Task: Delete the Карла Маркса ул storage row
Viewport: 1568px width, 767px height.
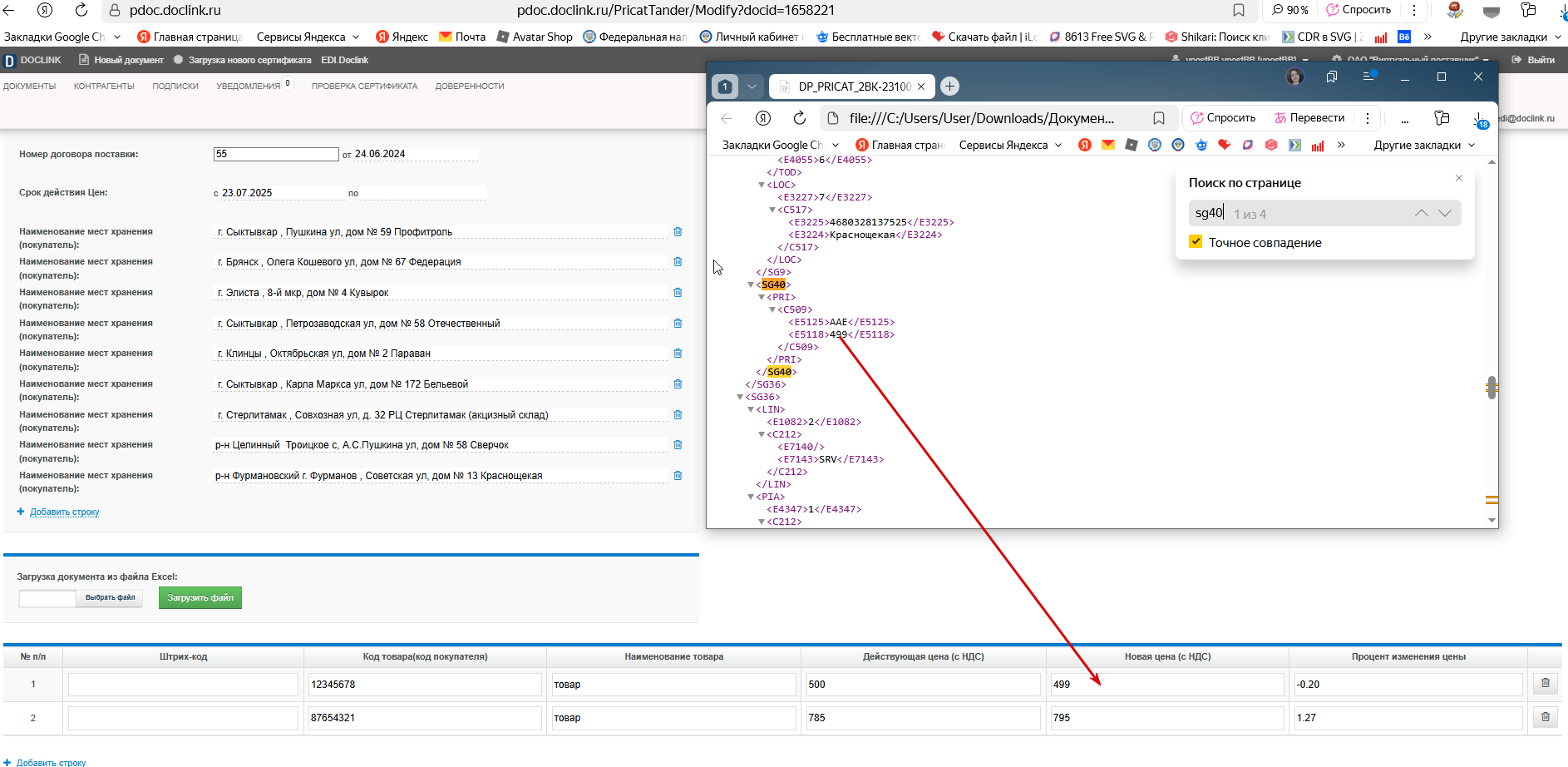Action: (x=678, y=383)
